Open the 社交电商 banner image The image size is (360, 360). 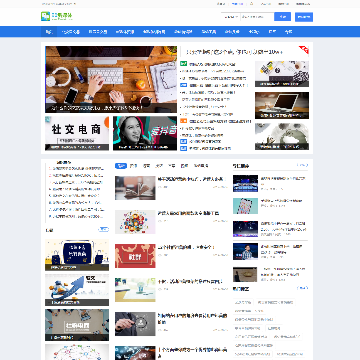(77, 133)
